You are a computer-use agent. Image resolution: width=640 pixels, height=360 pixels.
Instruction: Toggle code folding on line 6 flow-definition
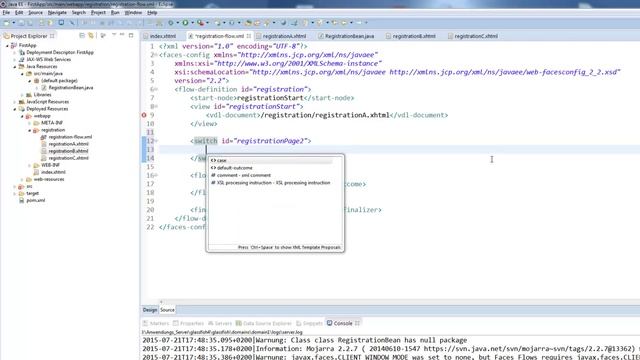(156, 89)
